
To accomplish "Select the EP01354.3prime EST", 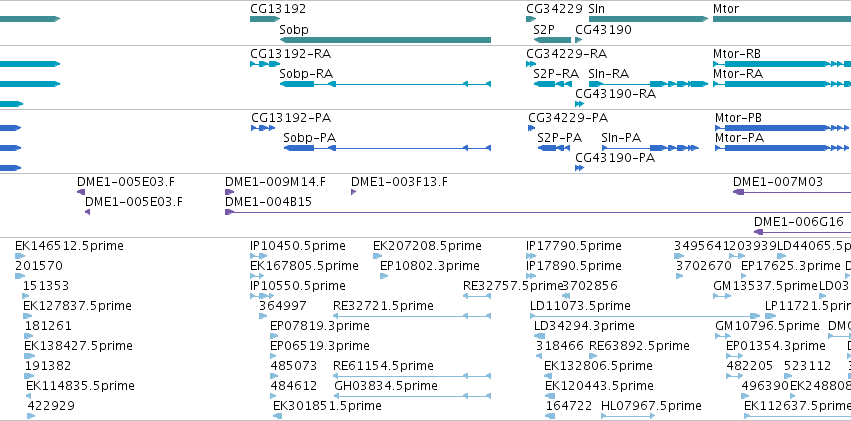I will (734, 356).
